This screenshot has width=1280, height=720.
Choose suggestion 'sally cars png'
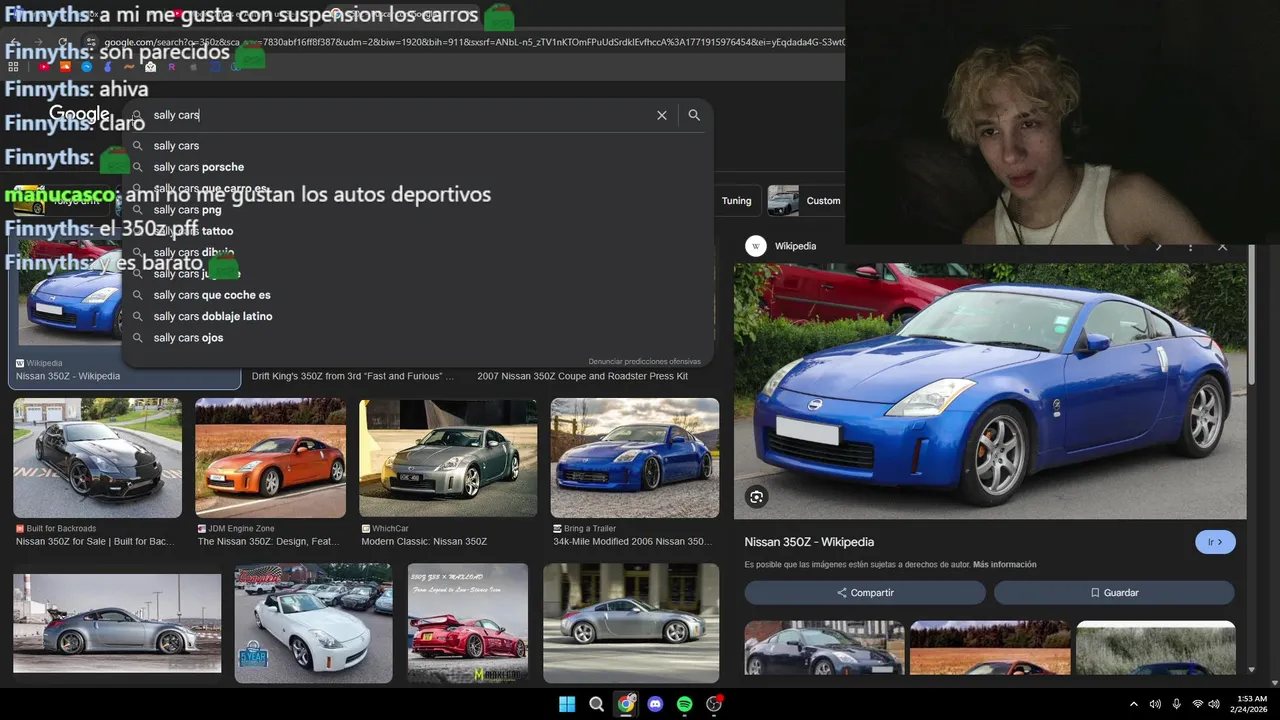tap(418, 210)
